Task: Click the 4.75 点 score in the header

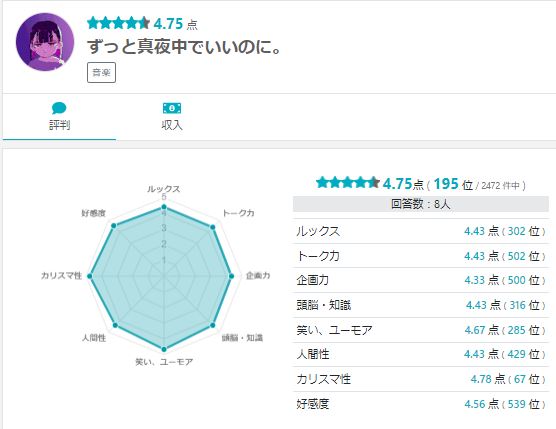Action: (x=176, y=24)
